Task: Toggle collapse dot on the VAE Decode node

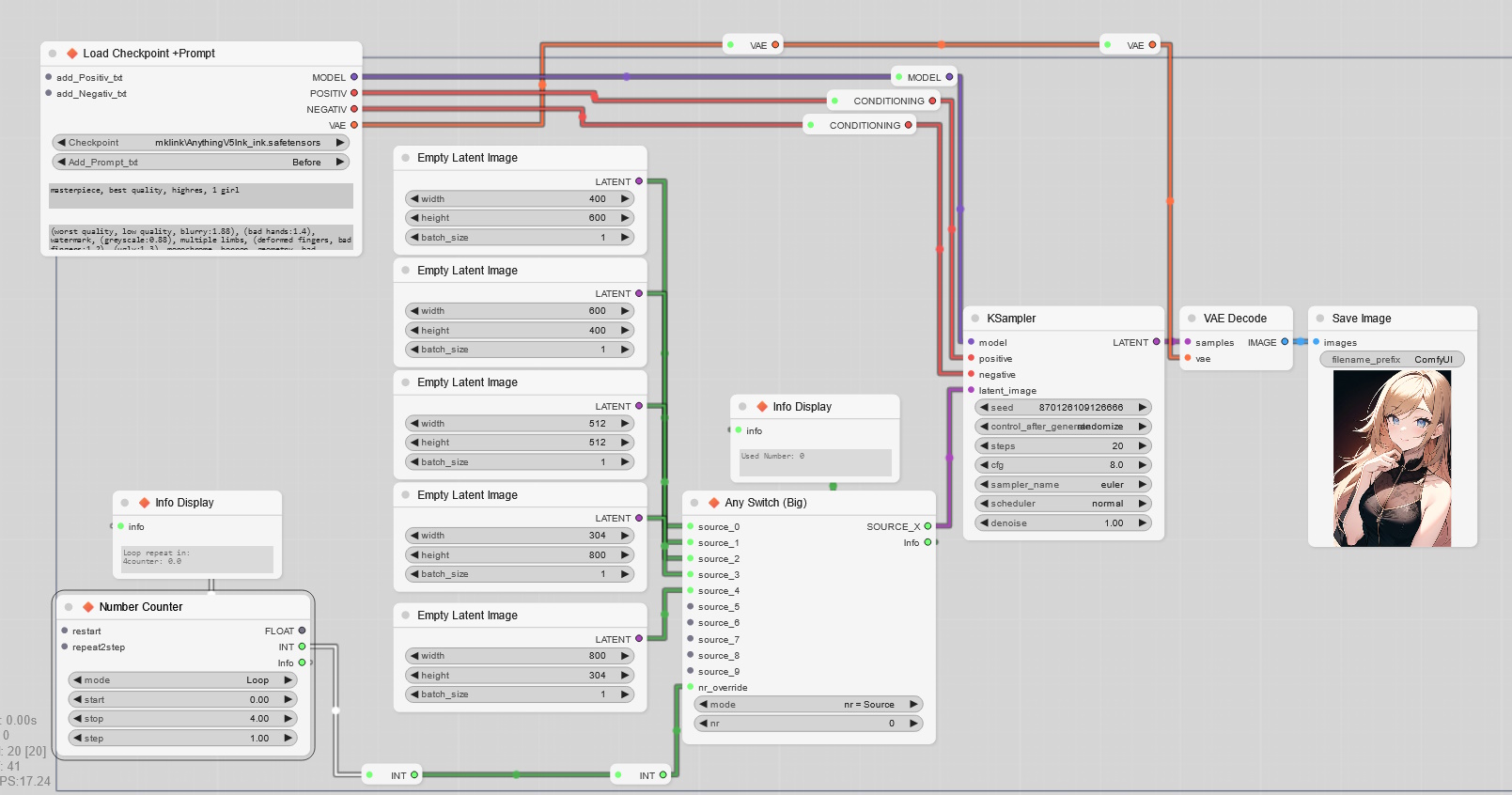Action: (1192, 319)
